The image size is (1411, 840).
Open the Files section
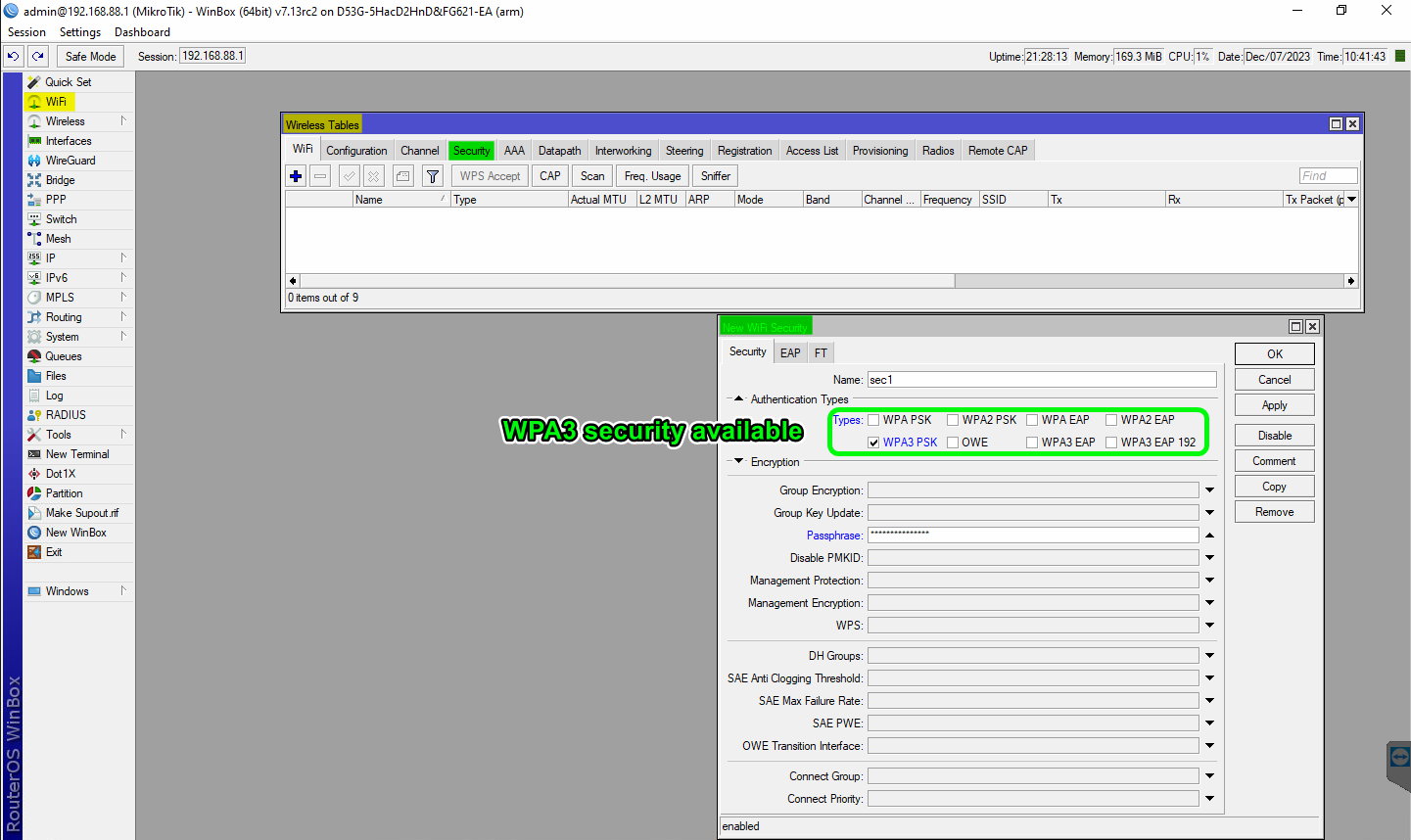point(56,376)
